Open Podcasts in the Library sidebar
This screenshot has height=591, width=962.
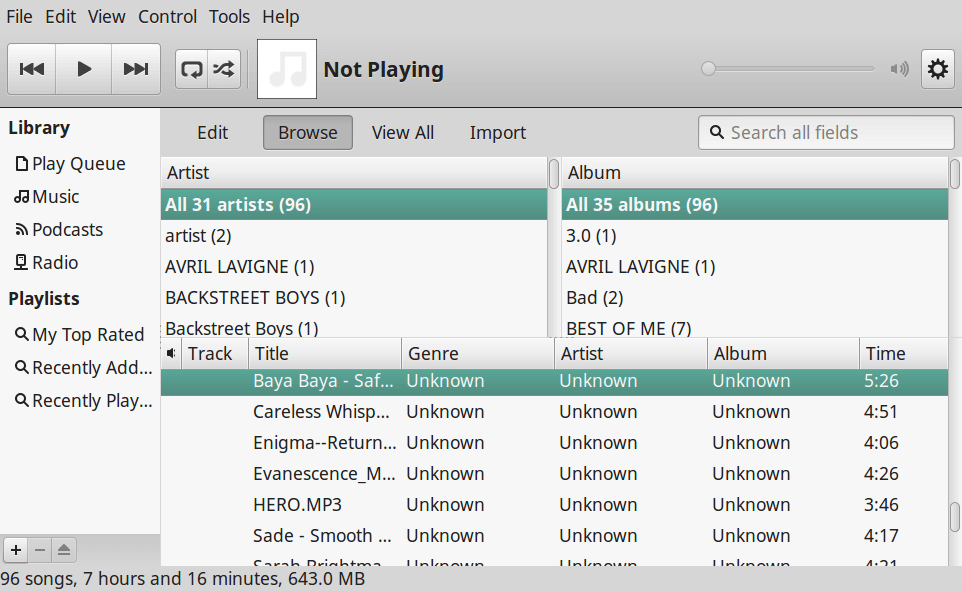coord(67,230)
